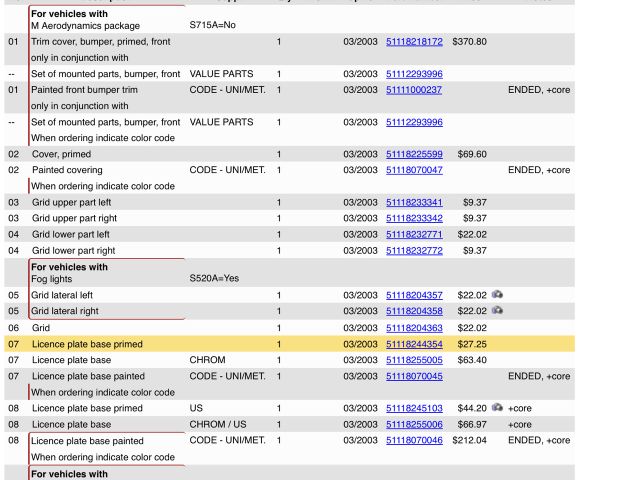Click part number 51118204357
This screenshot has width=640, height=480.
[x=414, y=295]
